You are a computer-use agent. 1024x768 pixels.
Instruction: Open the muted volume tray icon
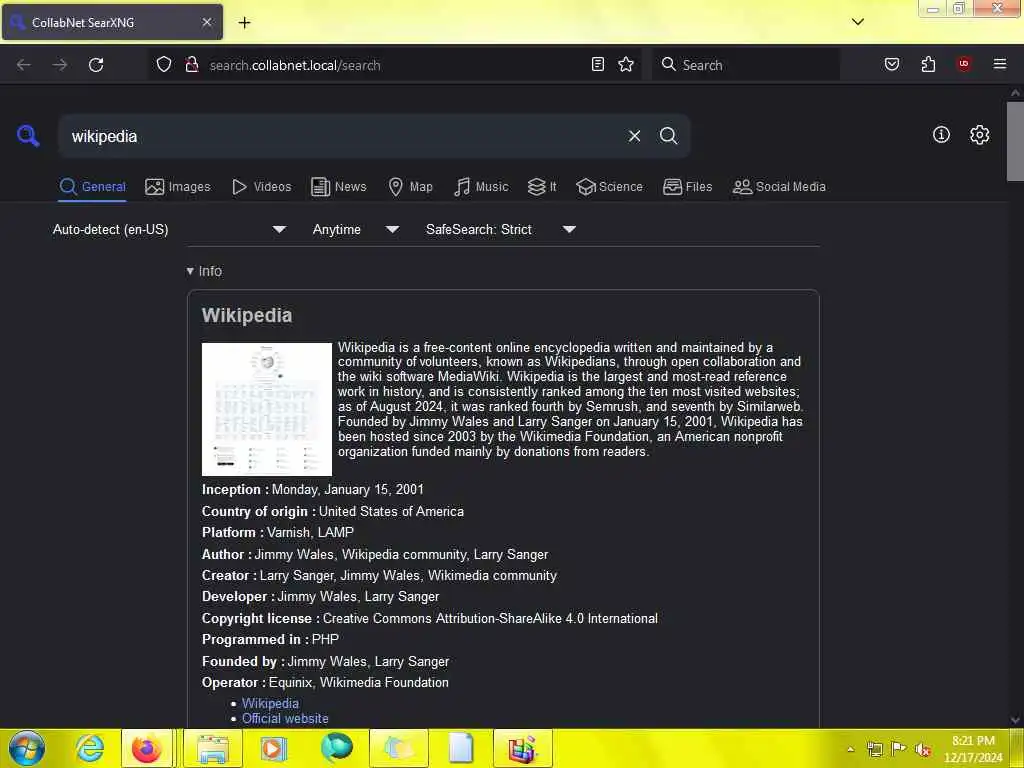923,749
